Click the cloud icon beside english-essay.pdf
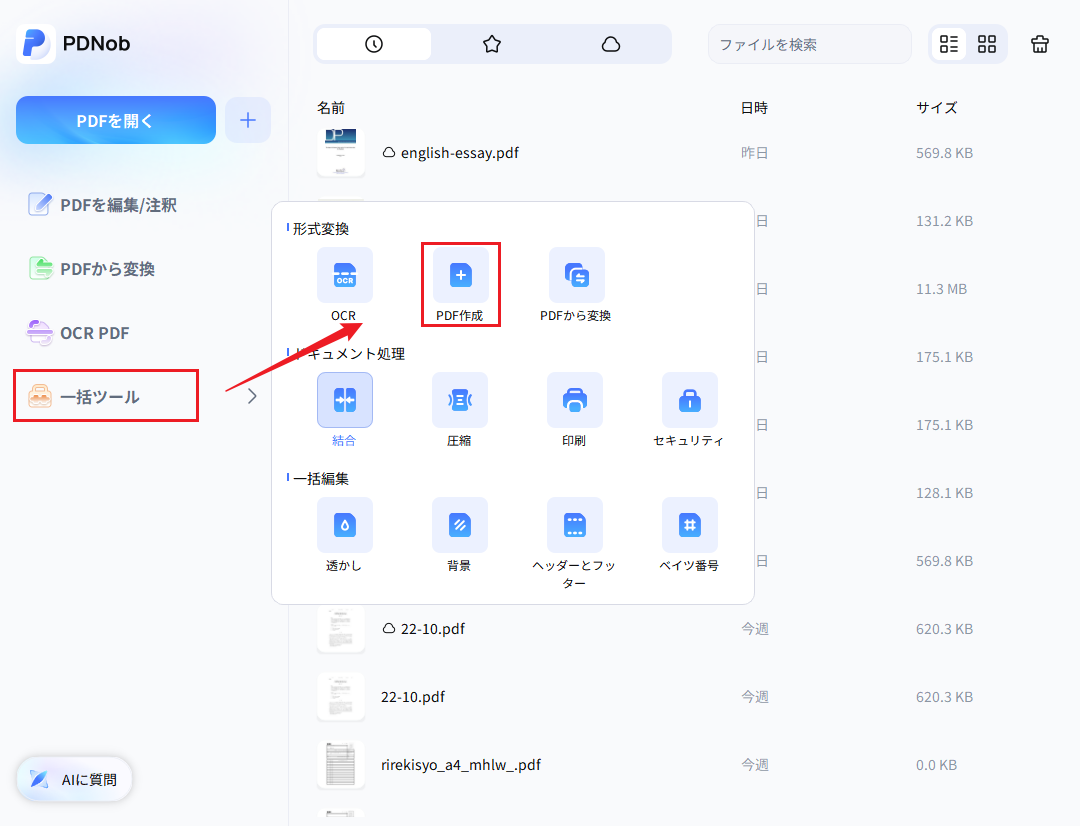Viewport: 1080px width, 826px height. tap(389, 152)
